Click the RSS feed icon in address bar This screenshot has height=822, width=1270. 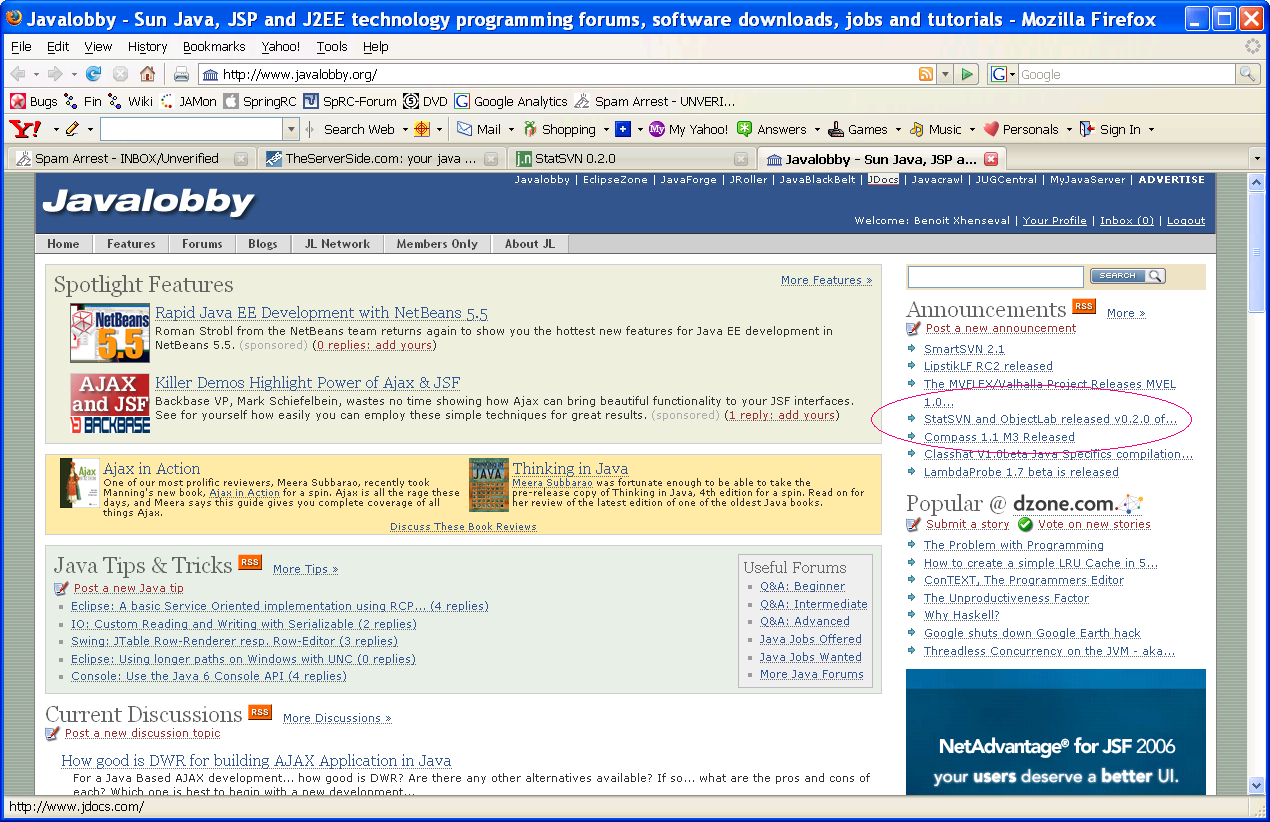926,74
